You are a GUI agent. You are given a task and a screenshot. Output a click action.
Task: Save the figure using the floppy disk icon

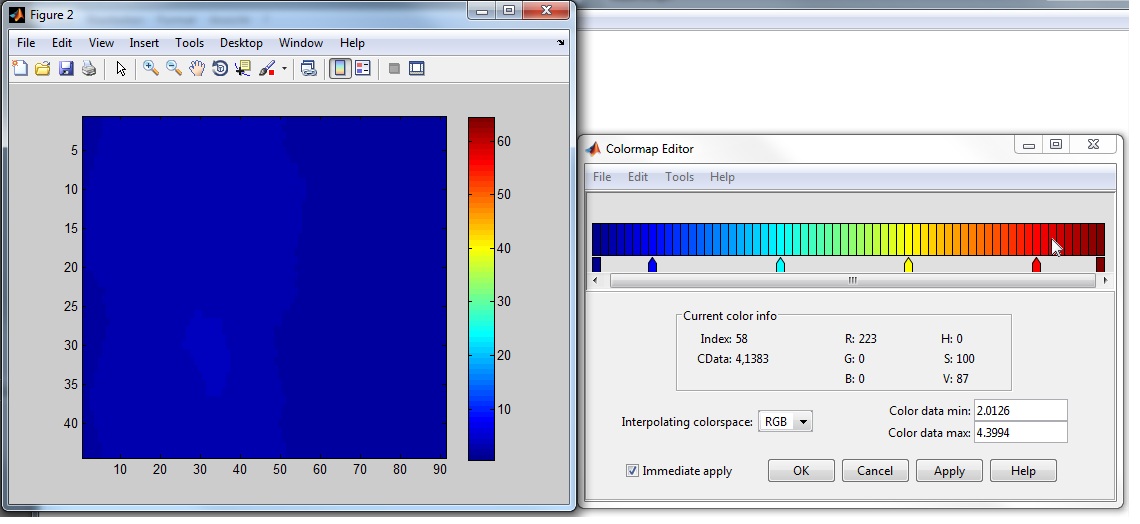coord(66,69)
